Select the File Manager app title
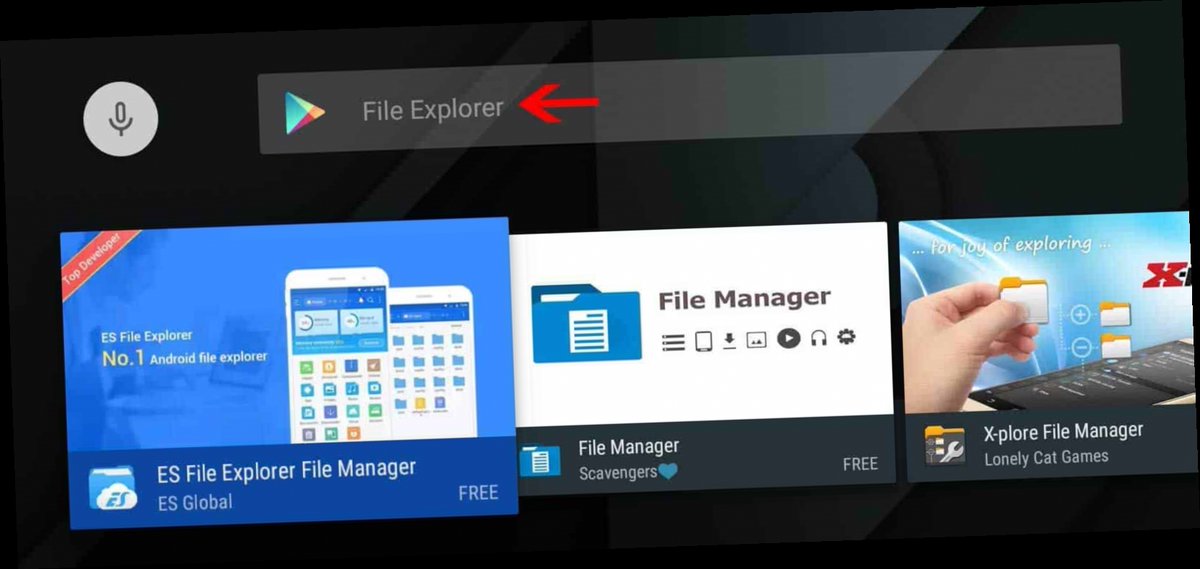The width and height of the screenshot is (1200, 569). coord(628,447)
